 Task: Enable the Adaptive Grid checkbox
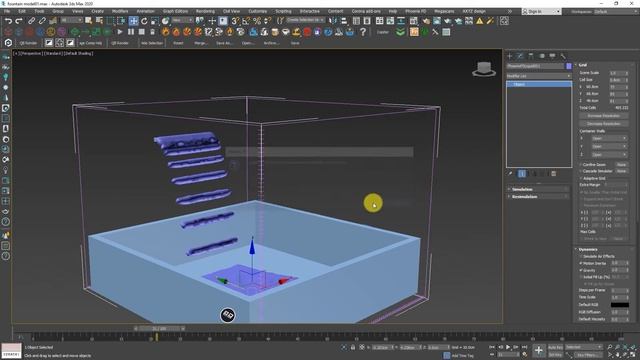[581, 178]
